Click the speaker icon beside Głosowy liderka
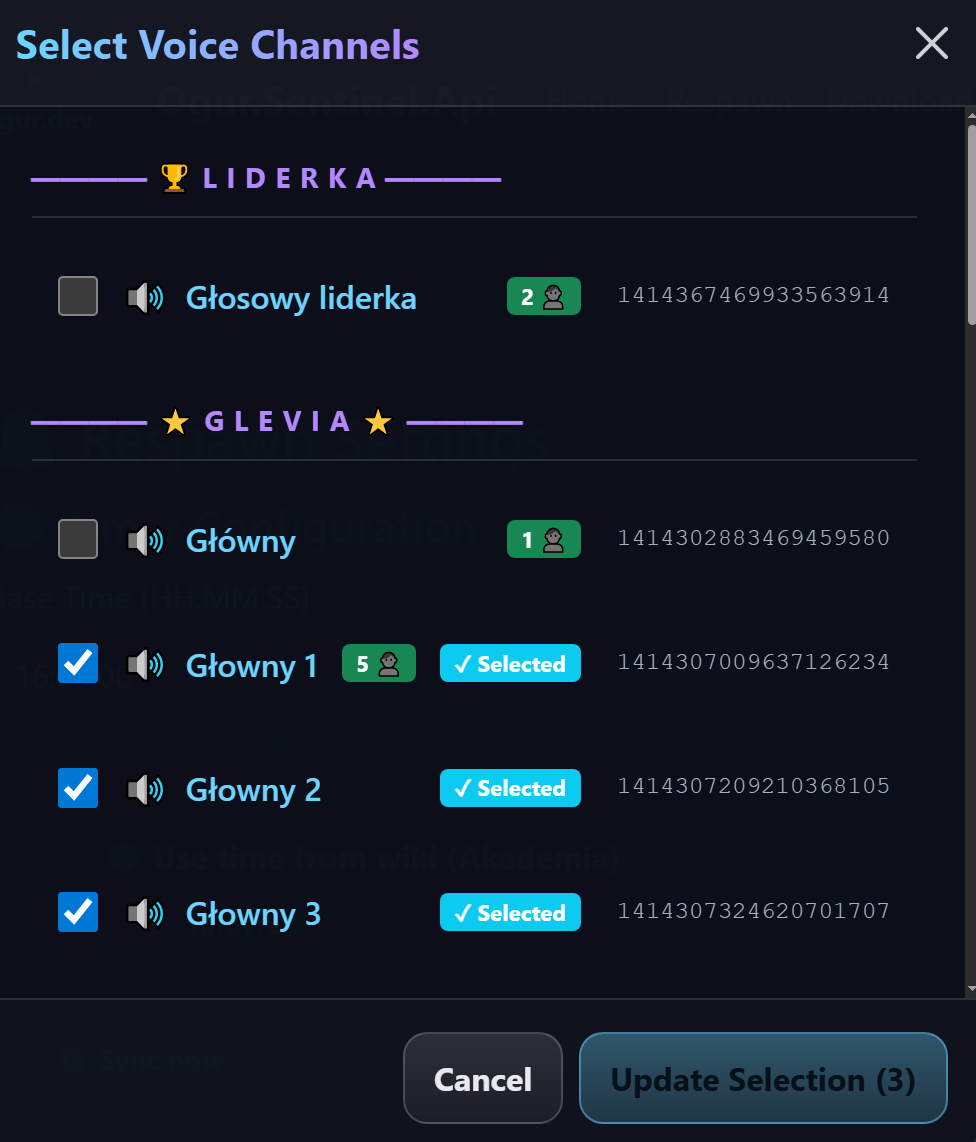 click(x=145, y=297)
